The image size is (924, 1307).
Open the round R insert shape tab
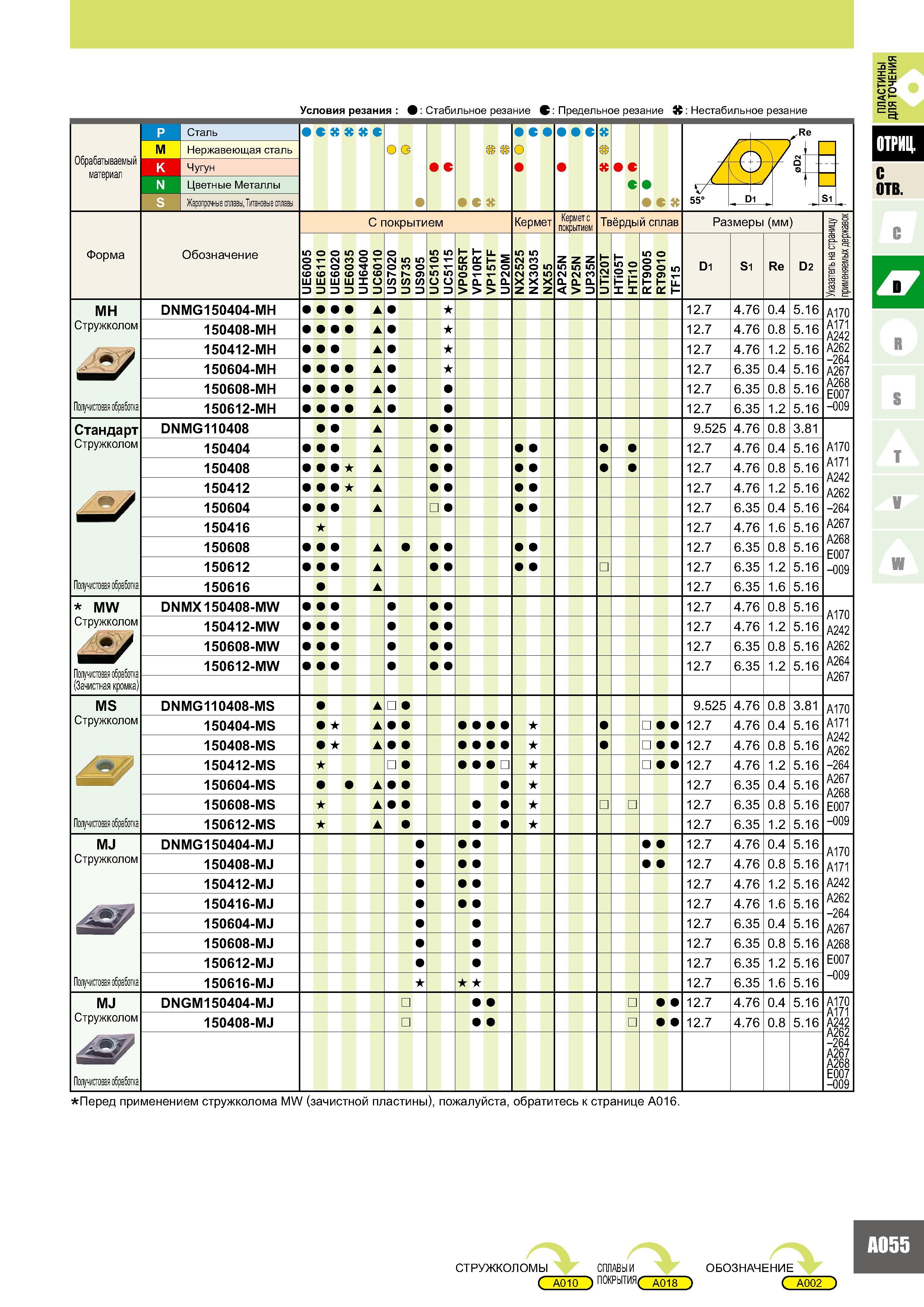(x=897, y=338)
